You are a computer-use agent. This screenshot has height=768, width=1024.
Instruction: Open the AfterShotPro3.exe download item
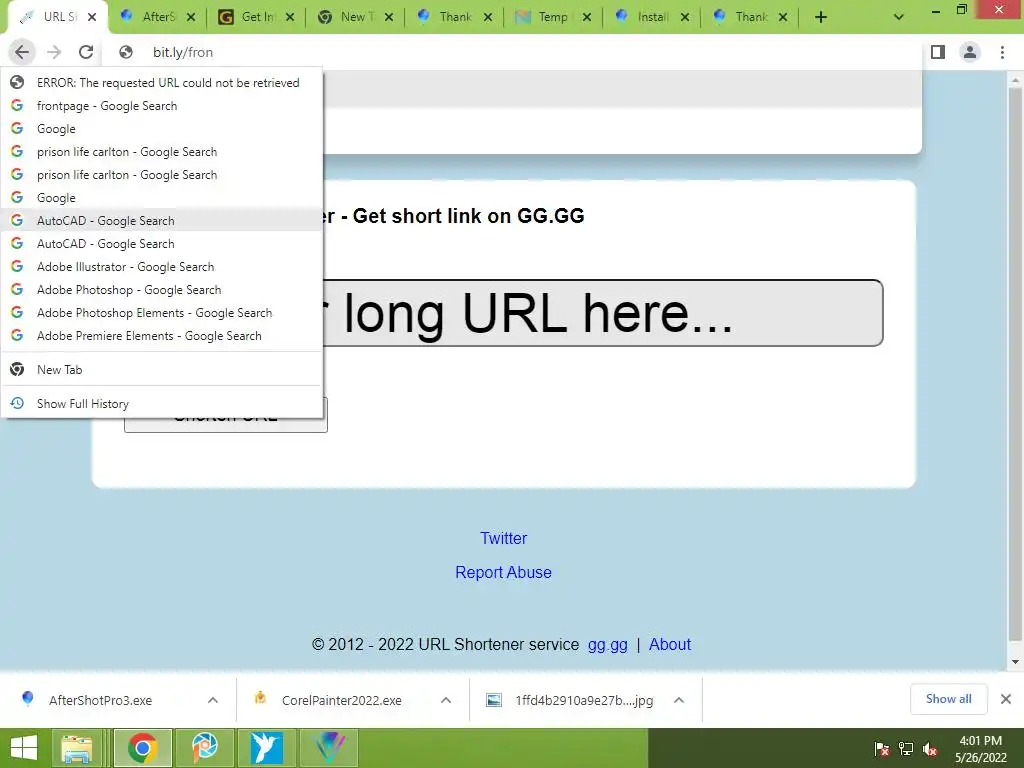(101, 700)
